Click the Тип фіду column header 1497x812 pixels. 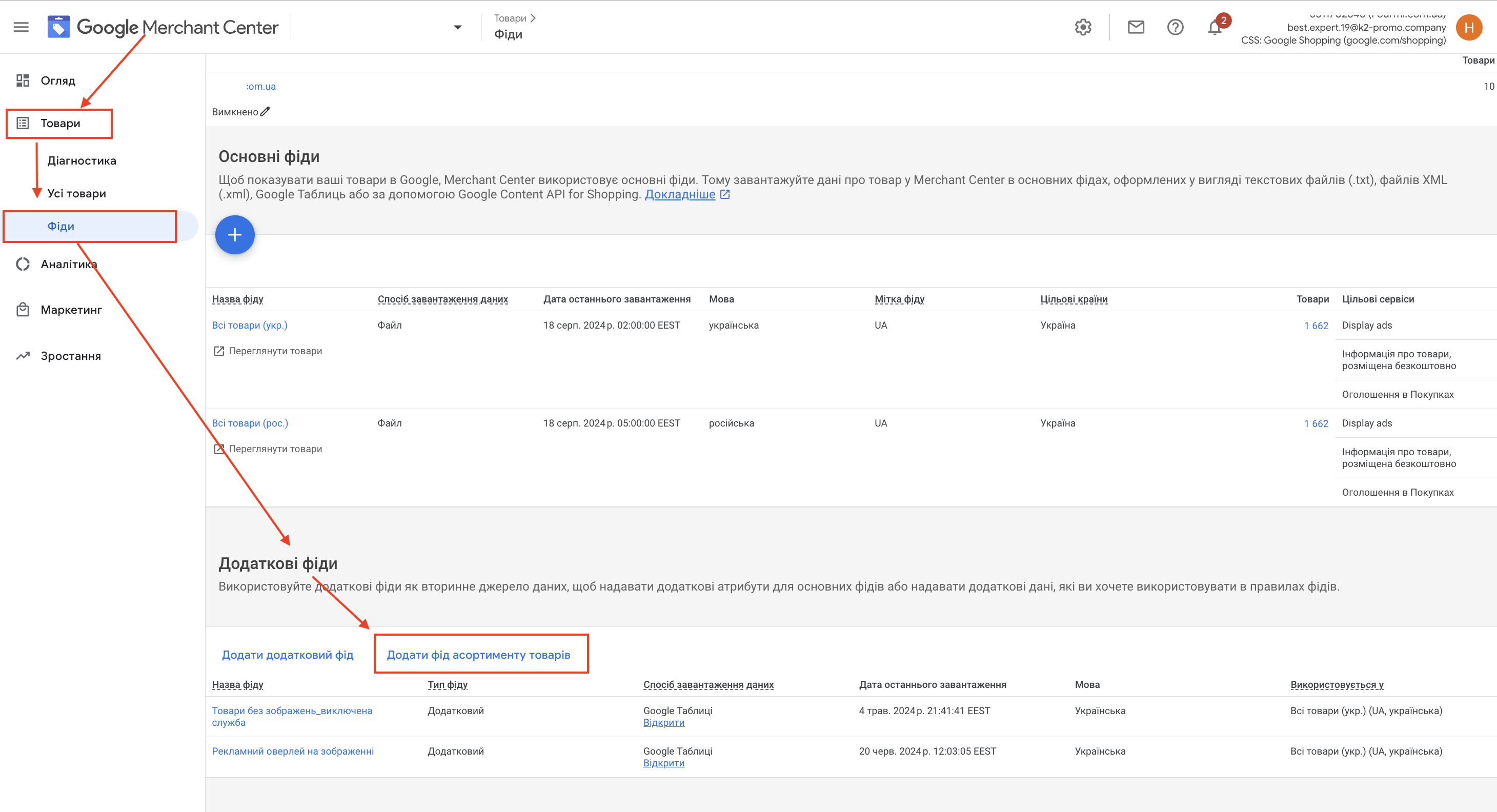[x=448, y=685]
